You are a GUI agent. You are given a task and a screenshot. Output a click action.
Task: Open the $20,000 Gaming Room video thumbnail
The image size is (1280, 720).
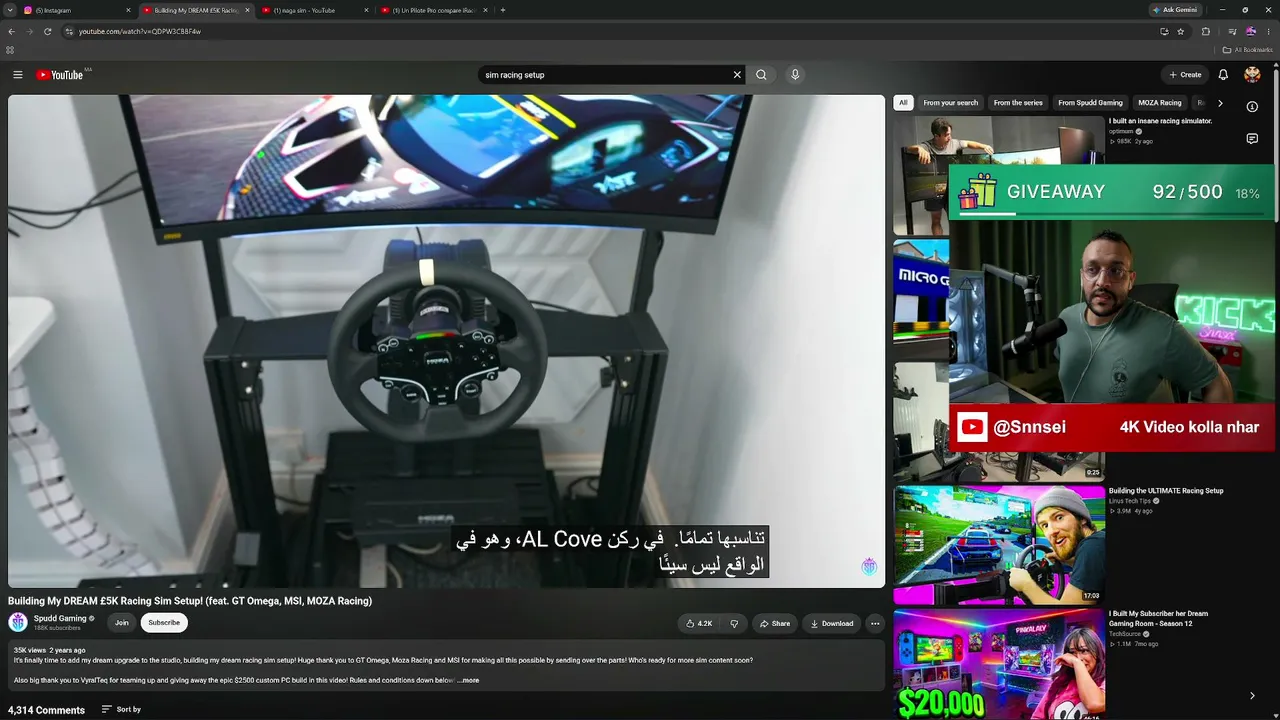click(999, 665)
